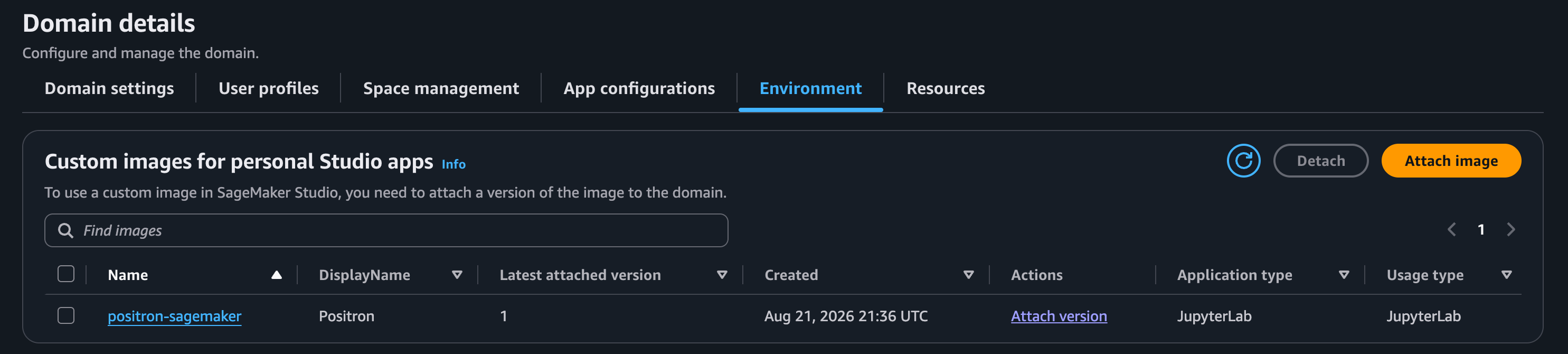Select all images header checkbox
The height and width of the screenshot is (354, 1568).
pos(66,274)
